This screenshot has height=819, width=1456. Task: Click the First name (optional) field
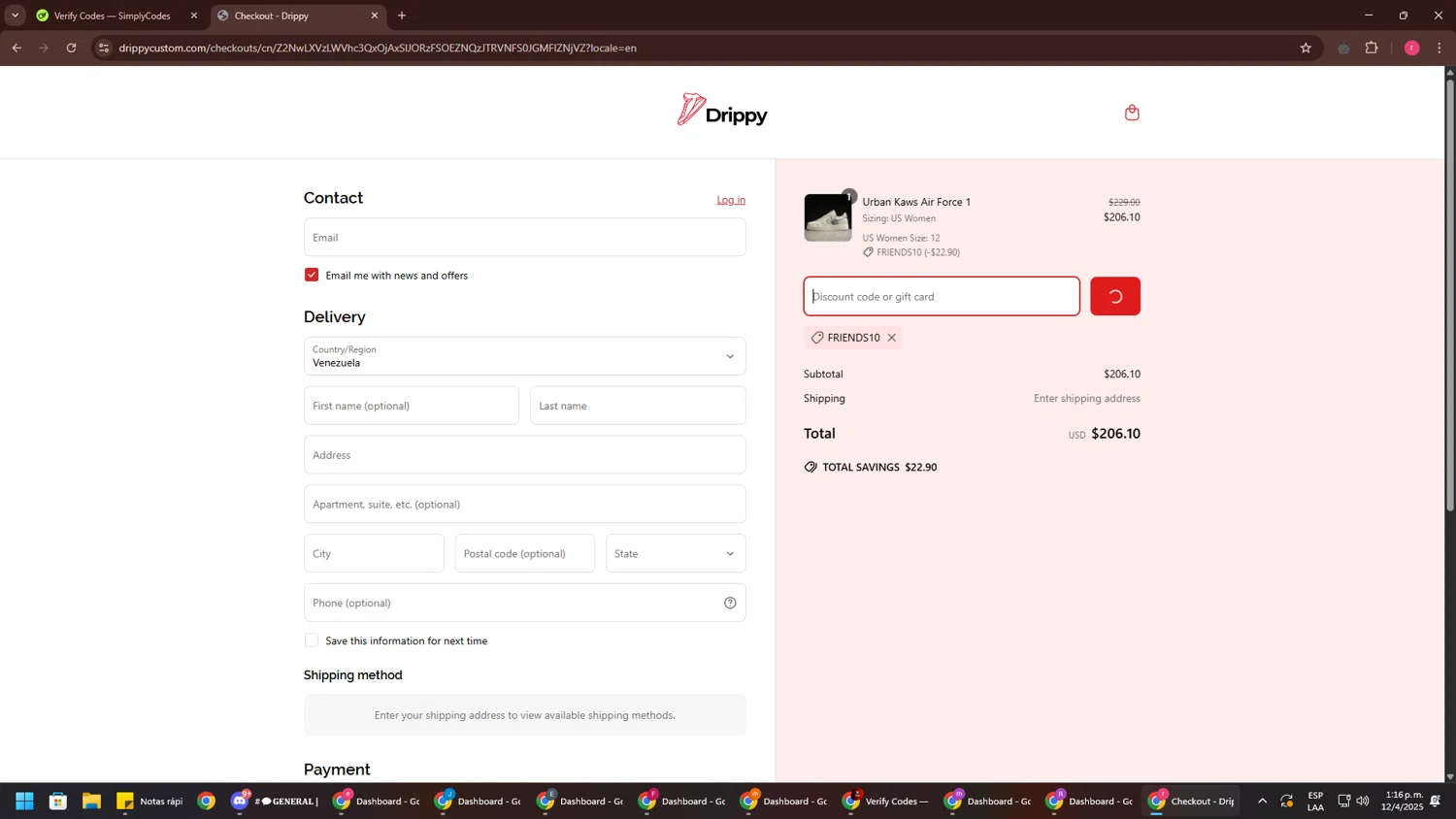point(412,406)
